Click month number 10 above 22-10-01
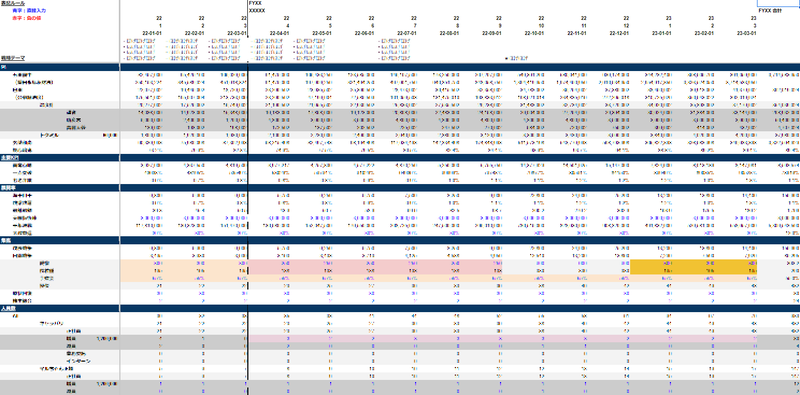 541,26
